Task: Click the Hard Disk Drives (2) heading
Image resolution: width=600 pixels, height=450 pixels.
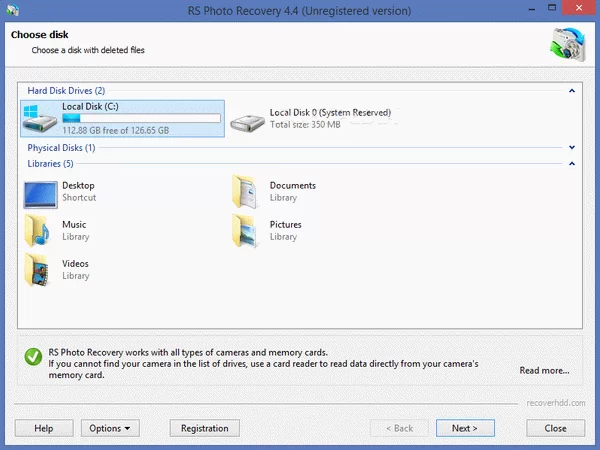Action: 66,91
